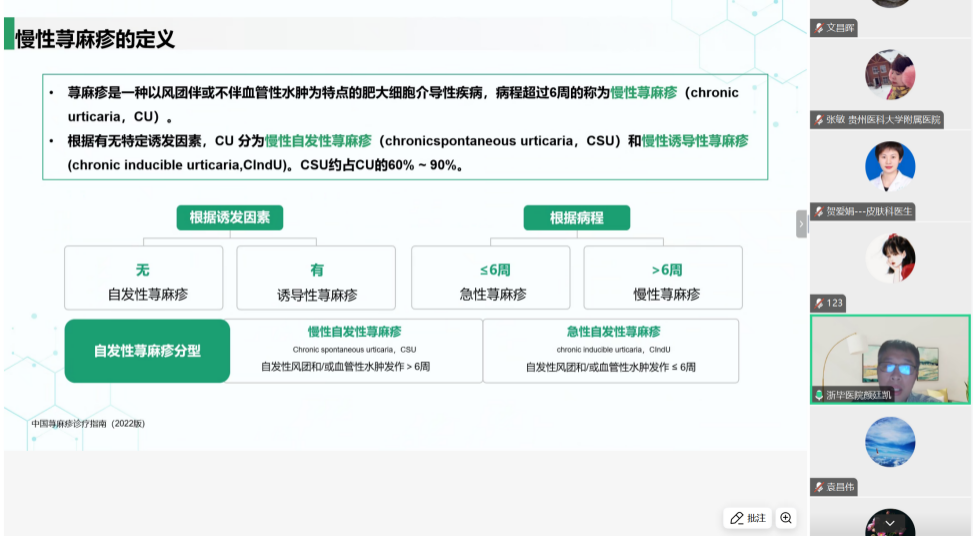Open the 批注 annotation tool
The image size is (974, 536).
point(748,518)
